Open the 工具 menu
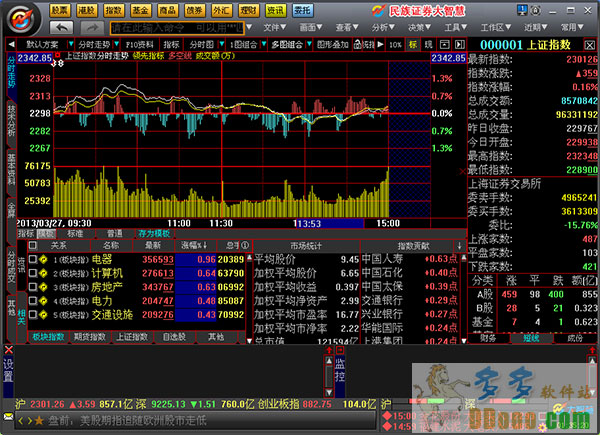600x435 pixels. click(x=455, y=28)
